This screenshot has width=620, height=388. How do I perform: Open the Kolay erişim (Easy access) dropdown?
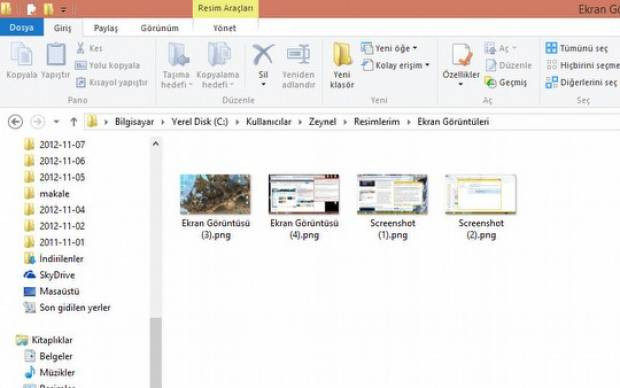(396, 65)
